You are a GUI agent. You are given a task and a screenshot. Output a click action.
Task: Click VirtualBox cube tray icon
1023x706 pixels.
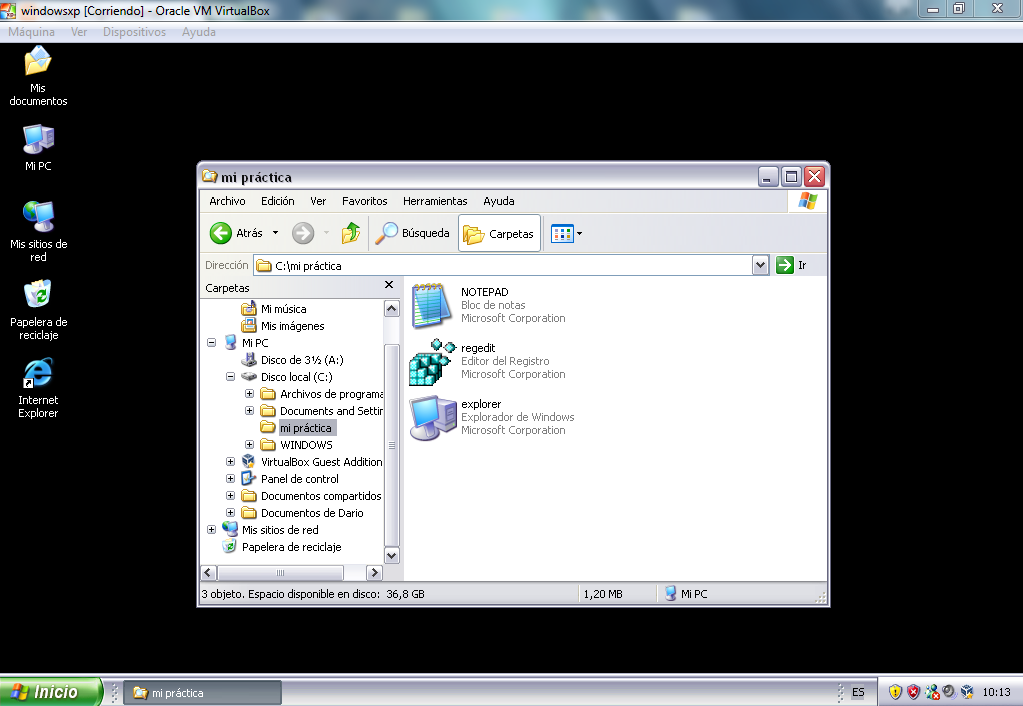[967, 692]
